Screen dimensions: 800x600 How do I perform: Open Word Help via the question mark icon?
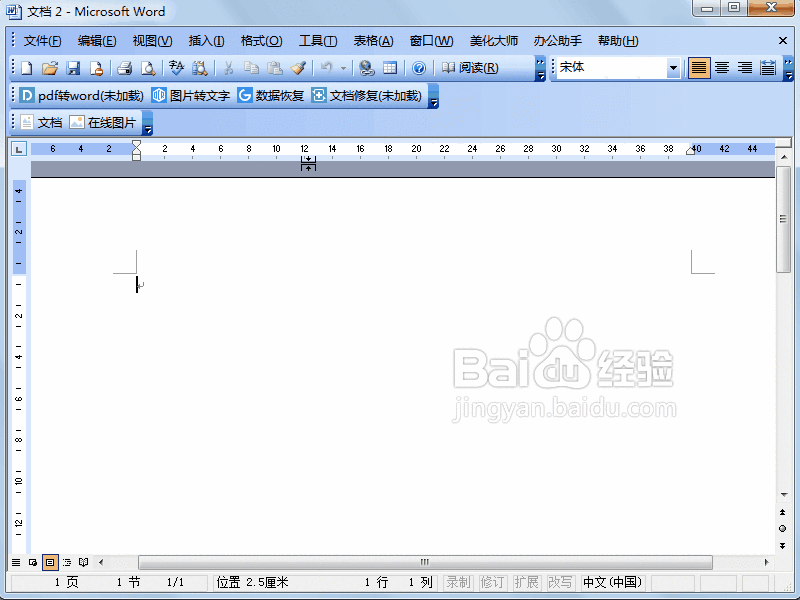[421, 68]
